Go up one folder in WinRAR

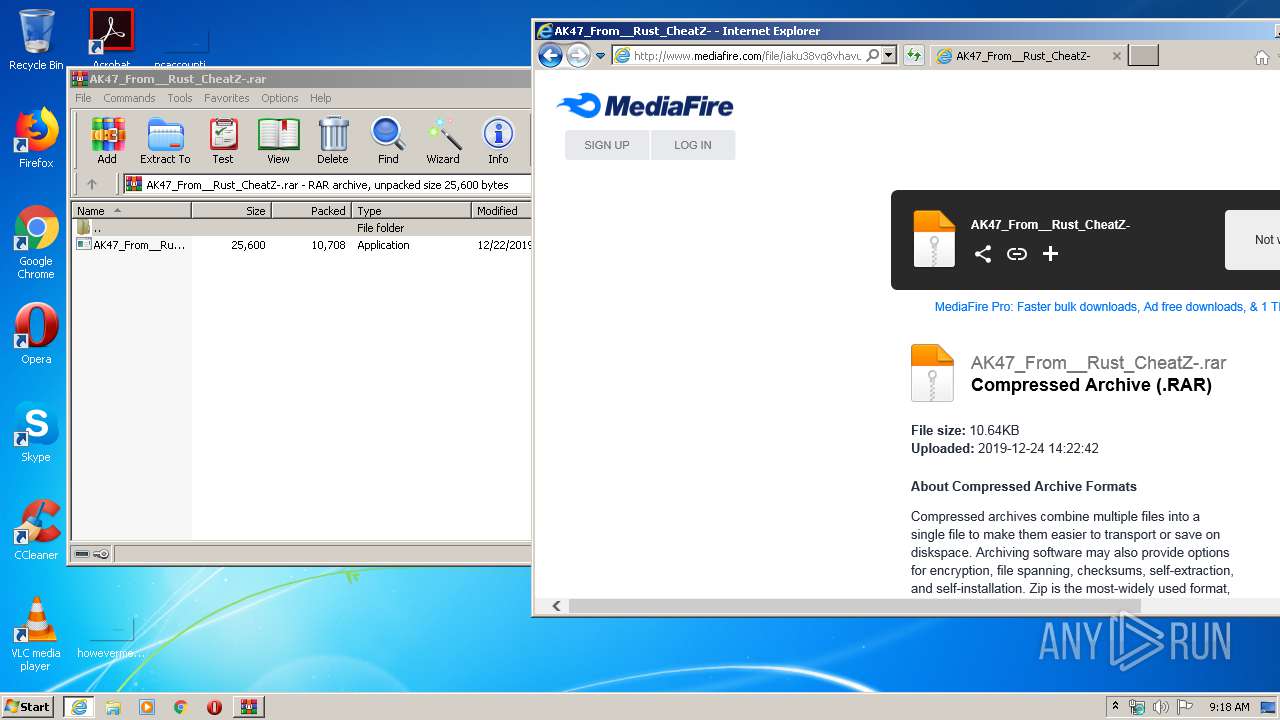click(x=92, y=184)
